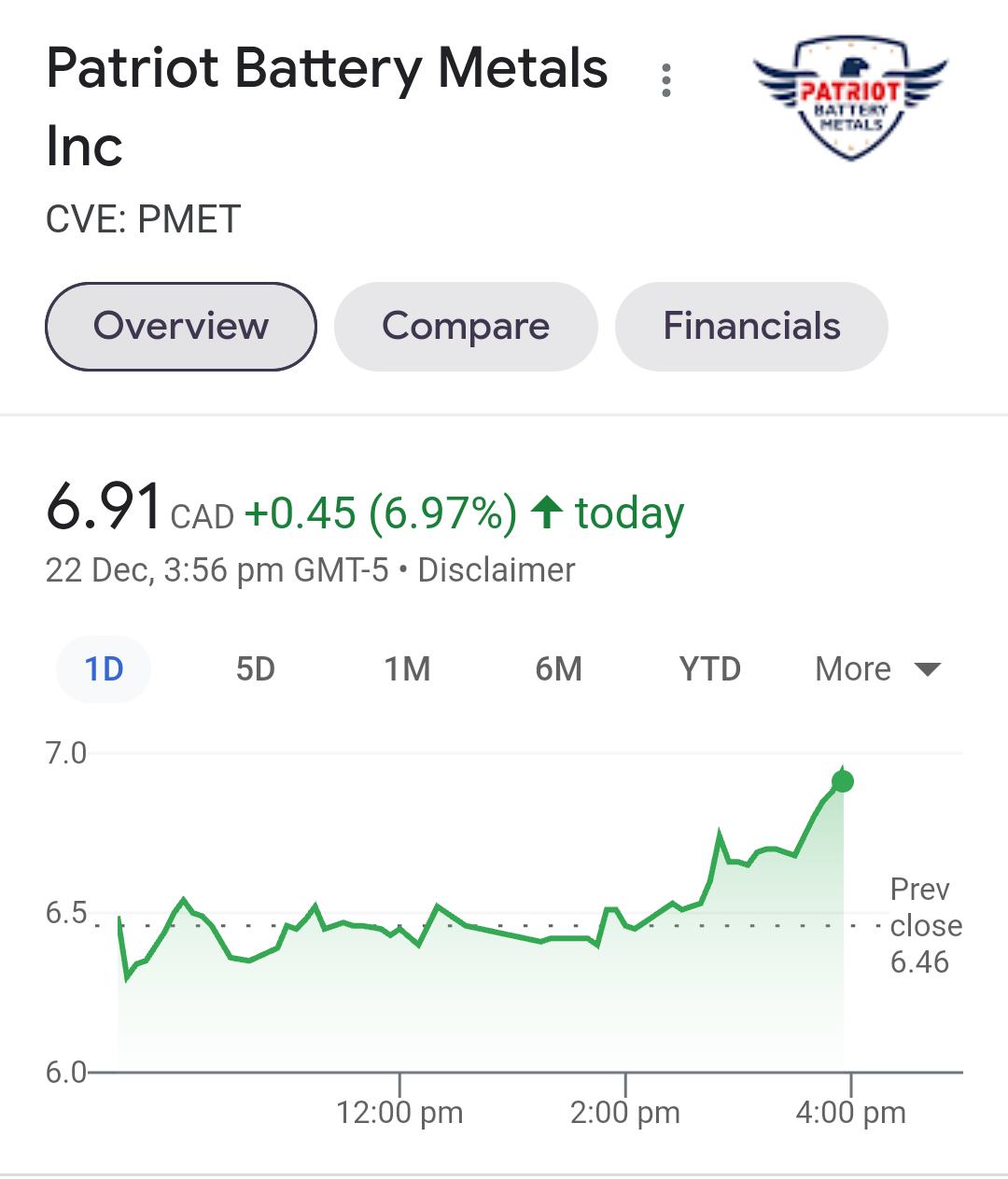Tap the Patriot Battery Metals logo

[x=850, y=97]
